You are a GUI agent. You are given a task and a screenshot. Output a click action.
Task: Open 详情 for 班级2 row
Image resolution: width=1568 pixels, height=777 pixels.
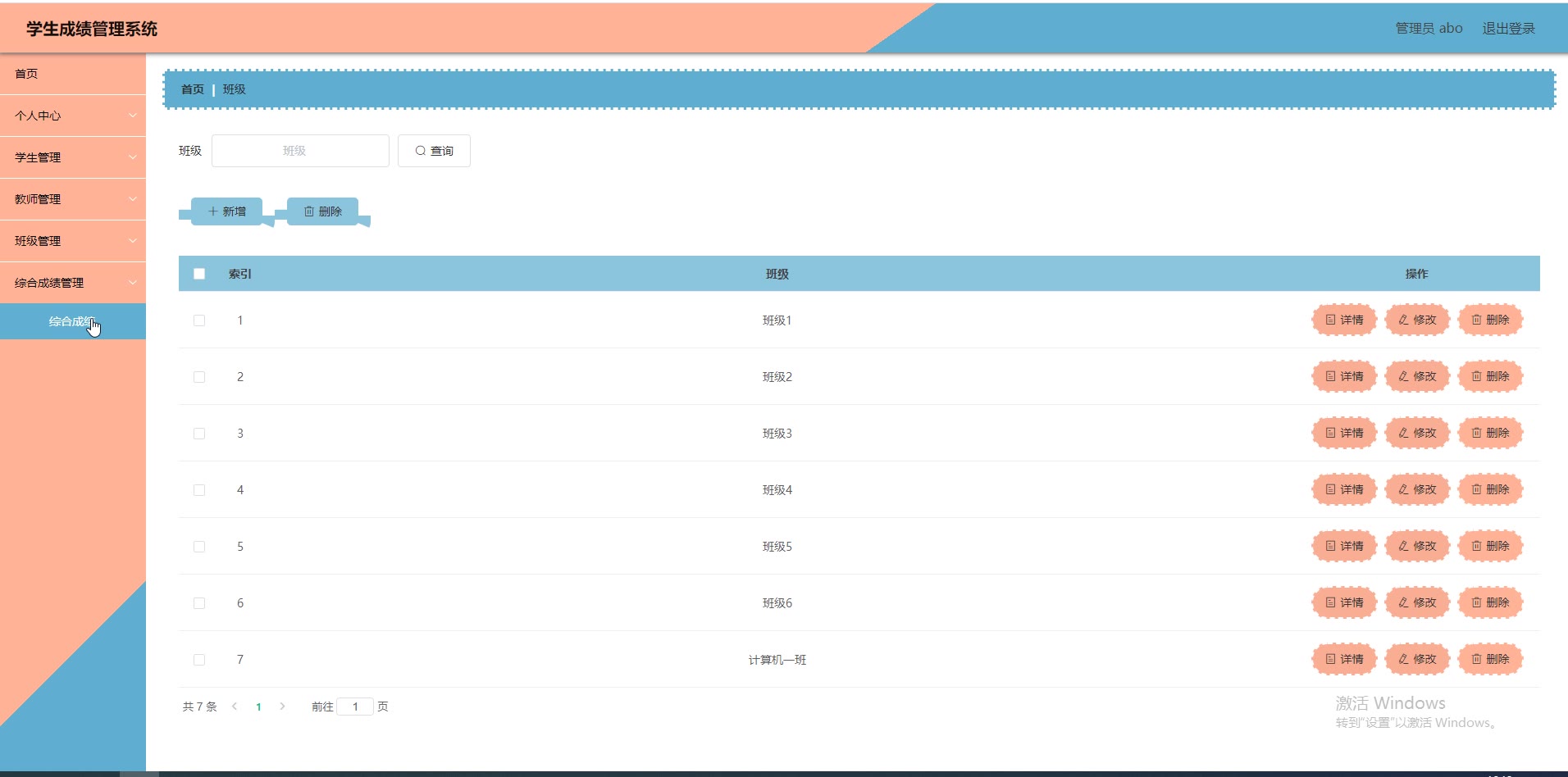(1344, 376)
